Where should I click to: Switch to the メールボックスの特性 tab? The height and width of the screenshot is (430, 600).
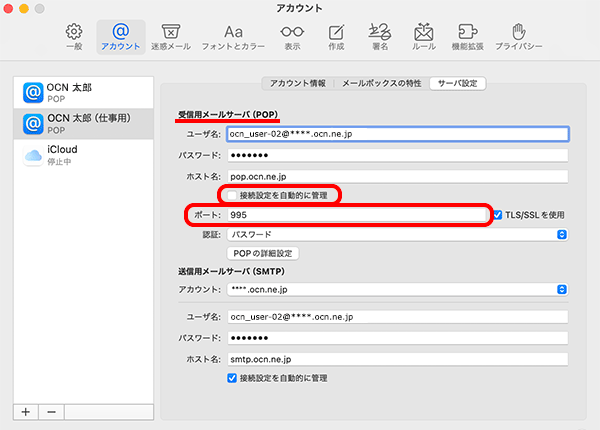382,83
